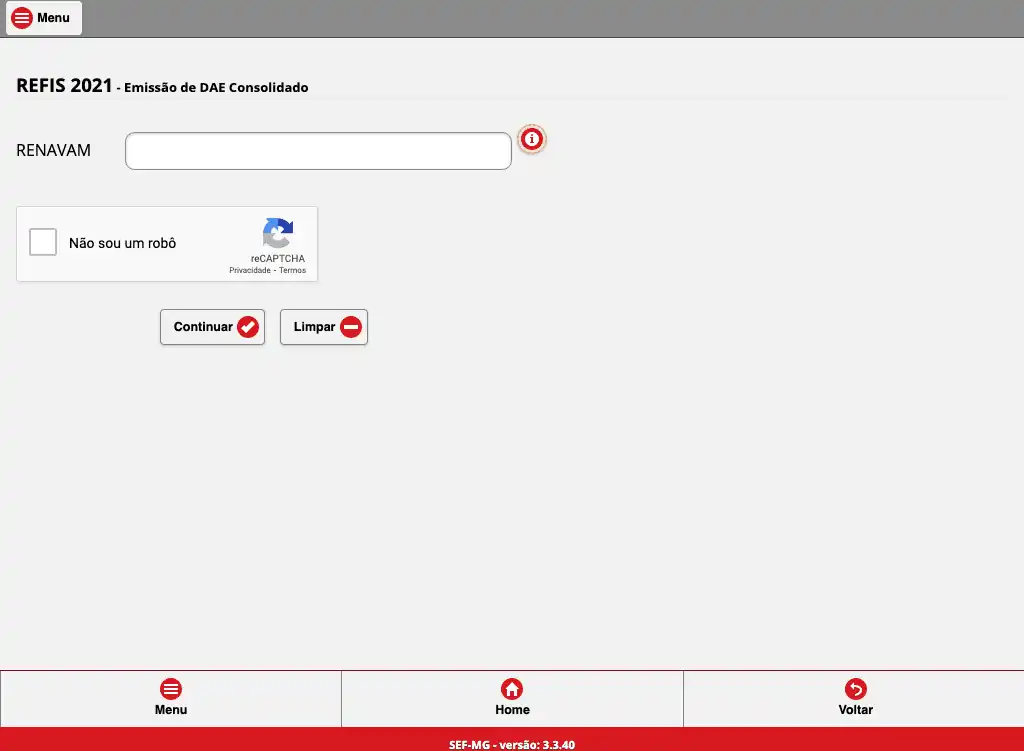Open the top-left Menu text label
1024x751 pixels.
[54, 18]
